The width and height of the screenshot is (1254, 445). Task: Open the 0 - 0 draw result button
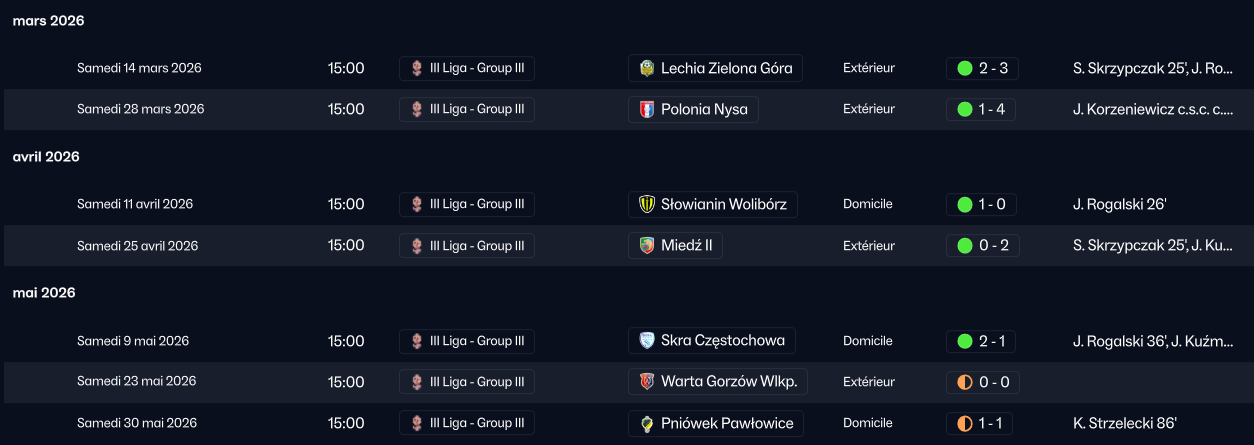coord(981,381)
